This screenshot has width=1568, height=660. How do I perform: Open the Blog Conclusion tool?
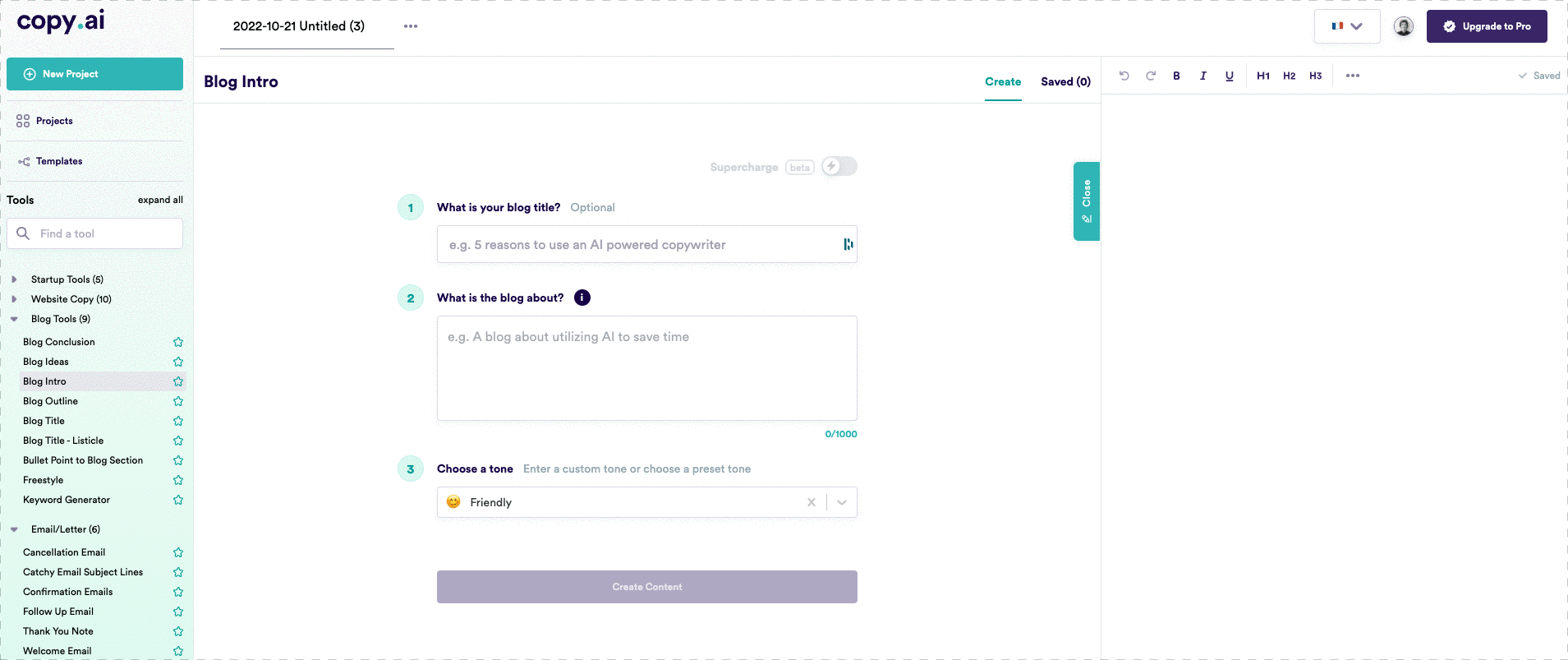click(59, 342)
